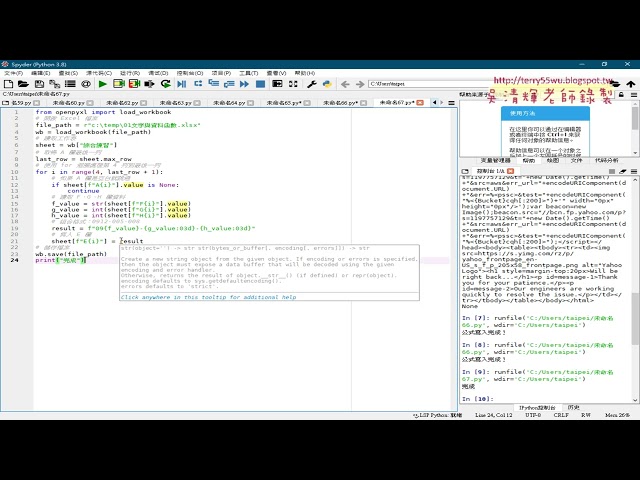Open the PYTHONPATH manager
Screen dimensions: 640x480
coord(327,84)
